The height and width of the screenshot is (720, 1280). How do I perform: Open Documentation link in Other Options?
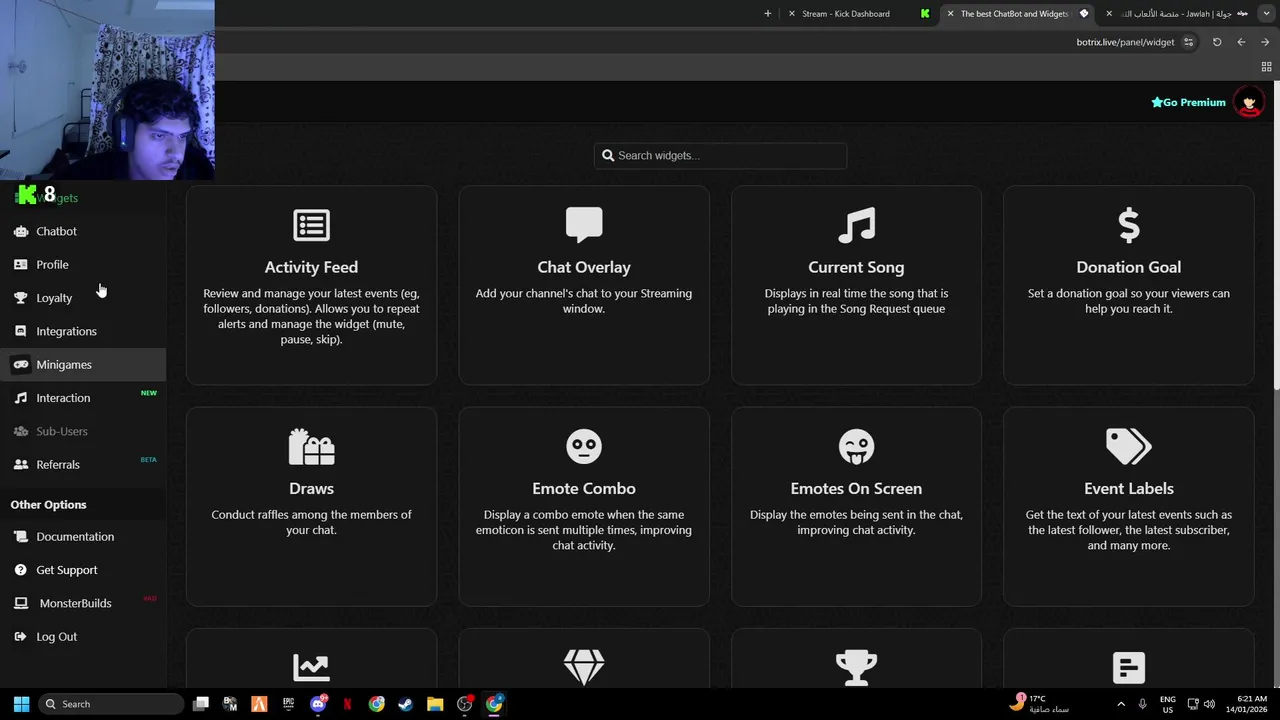click(83, 536)
